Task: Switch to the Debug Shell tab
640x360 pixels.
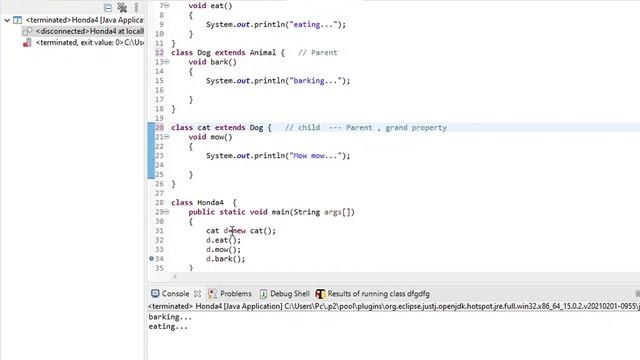Action: 290,293
